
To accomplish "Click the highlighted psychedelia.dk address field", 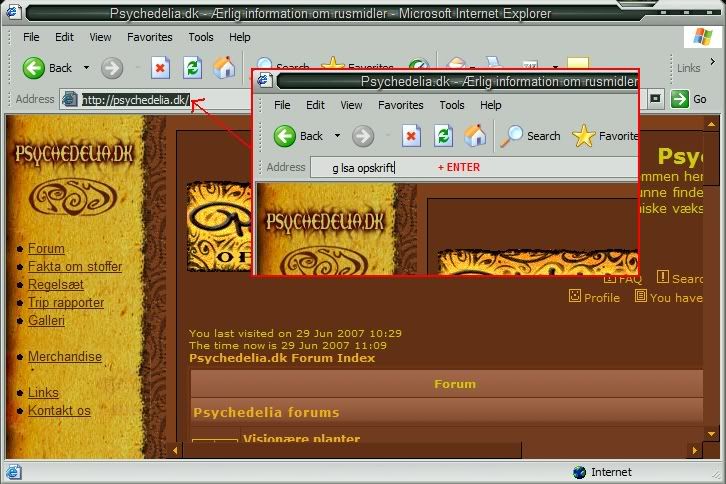I will [136, 100].
